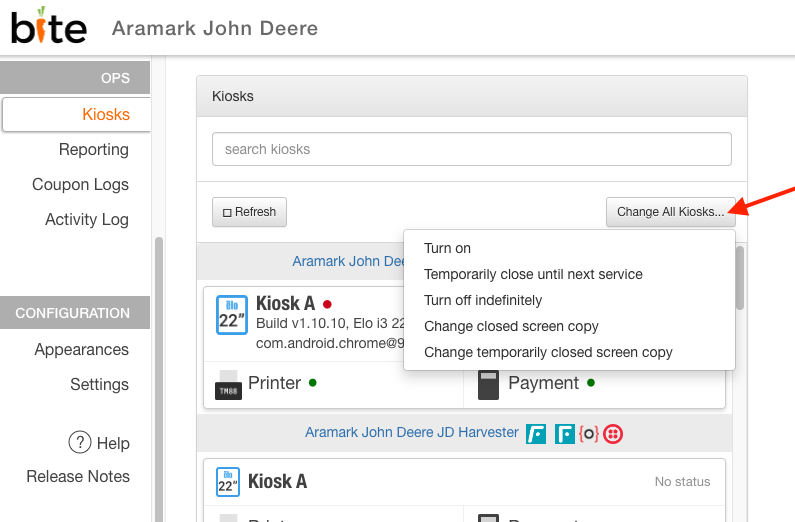The height and width of the screenshot is (522, 795).
Task: Click the first teal integration icon beside JD Harvester
Action: click(536, 434)
